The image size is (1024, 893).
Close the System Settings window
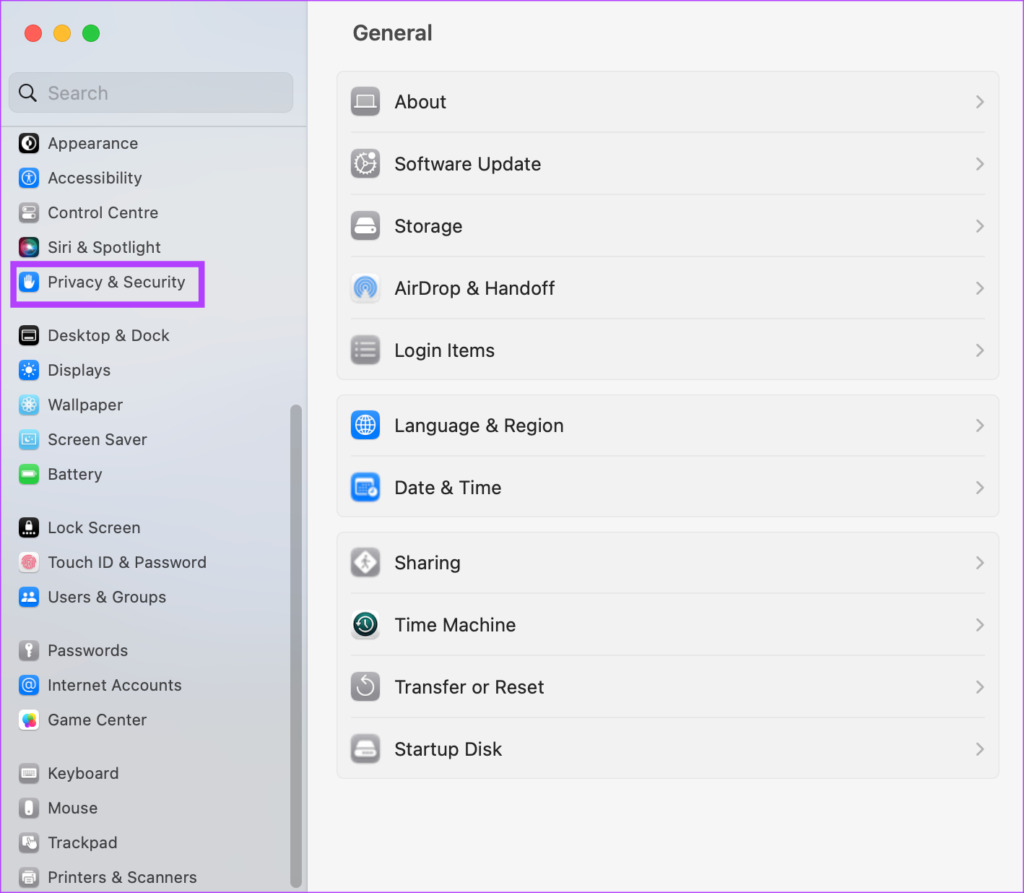pos(33,33)
